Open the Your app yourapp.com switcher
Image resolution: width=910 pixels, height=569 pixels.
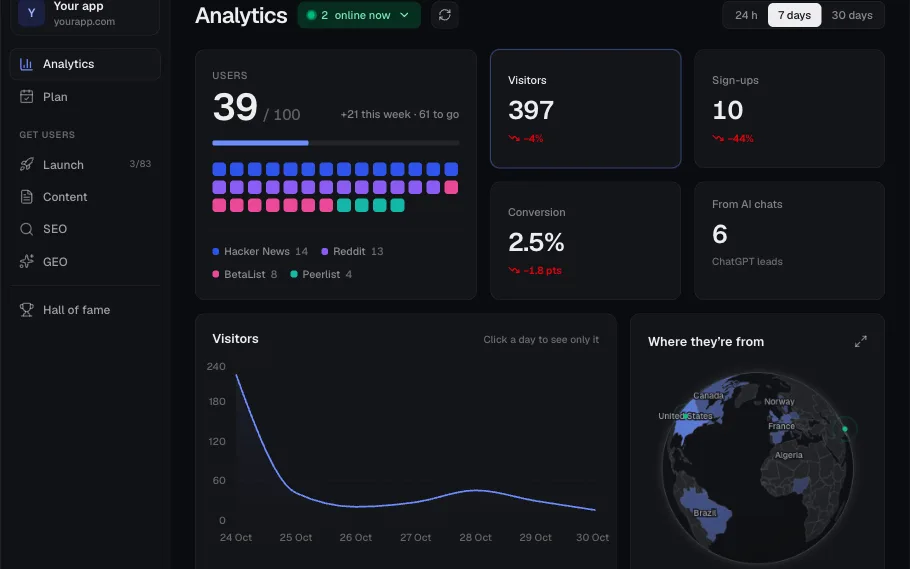(x=85, y=15)
